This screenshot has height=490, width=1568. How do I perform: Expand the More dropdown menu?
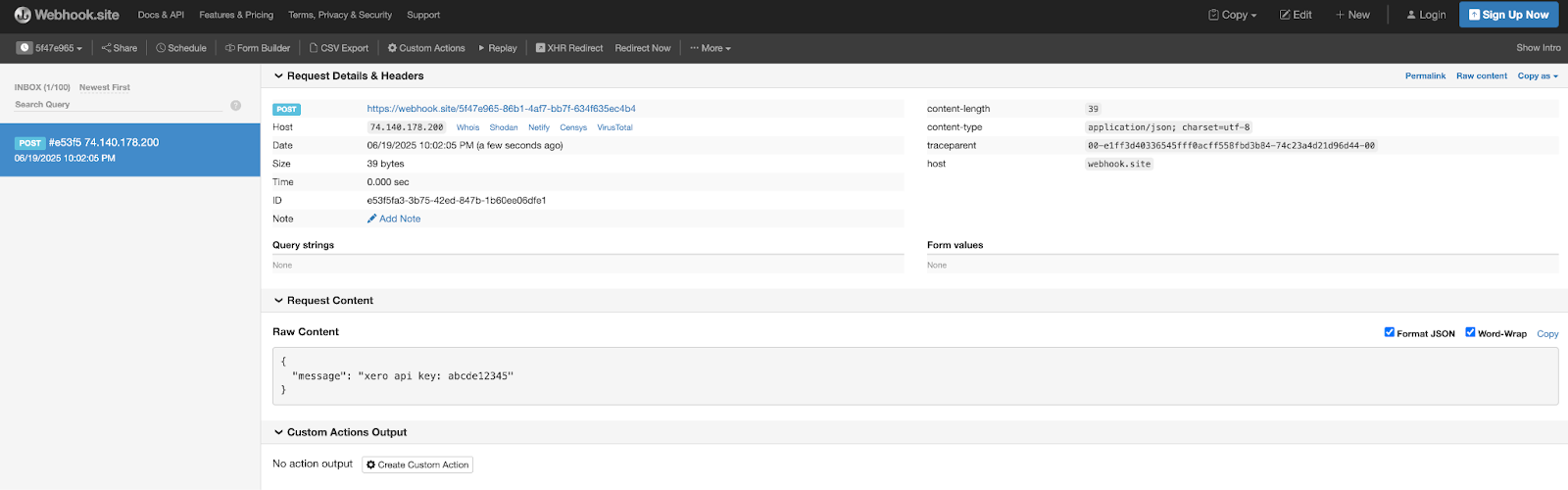click(x=710, y=48)
